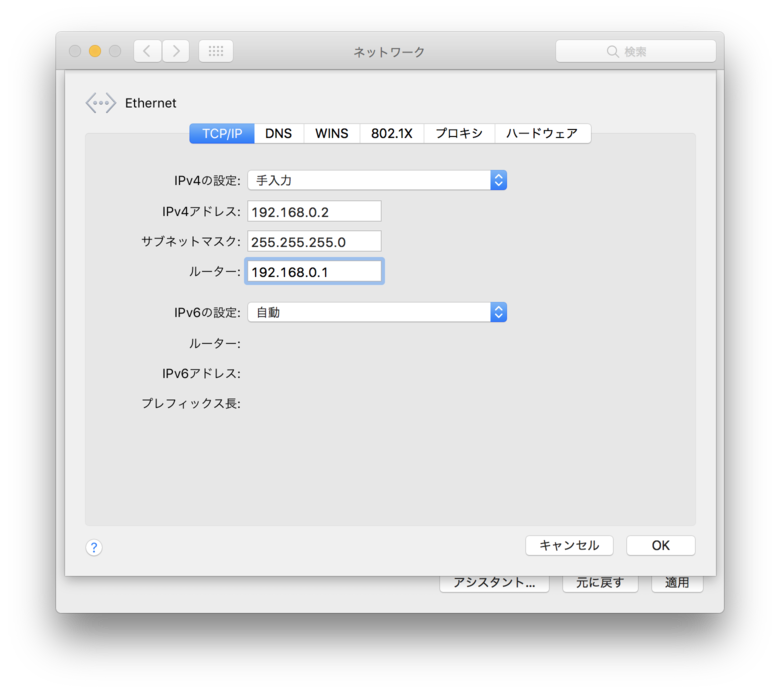The image size is (780, 693).
Task: Open the DNS tab
Action: 279,133
